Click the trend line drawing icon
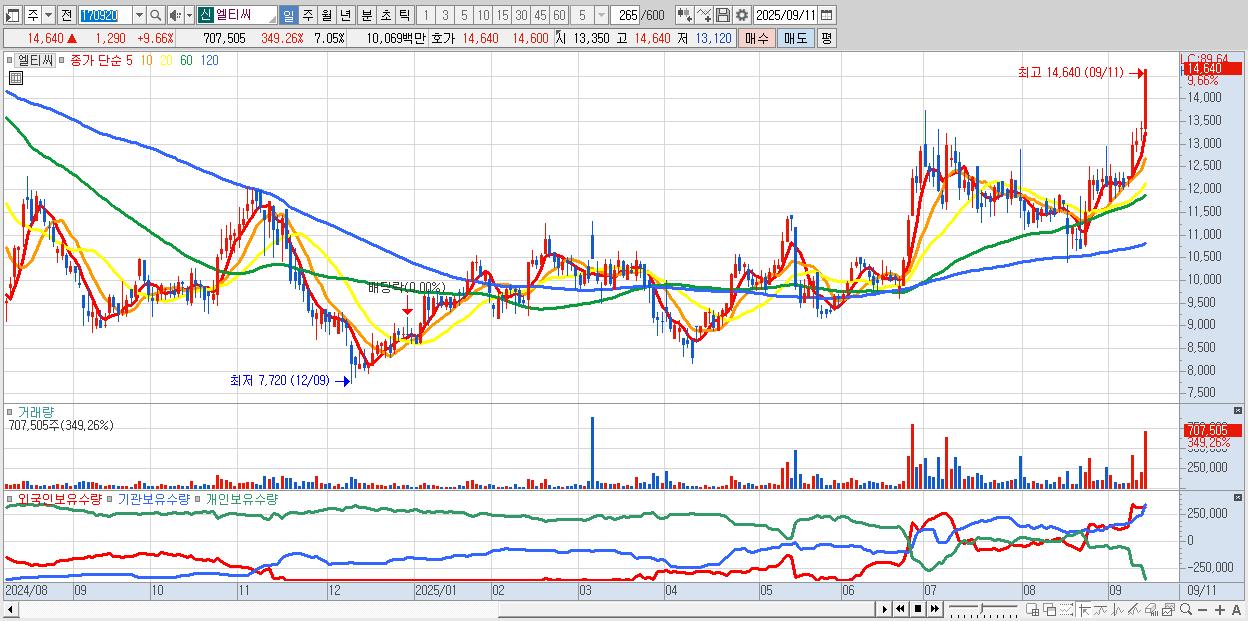Image resolution: width=1248 pixels, height=621 pixels. point(1101,610)
